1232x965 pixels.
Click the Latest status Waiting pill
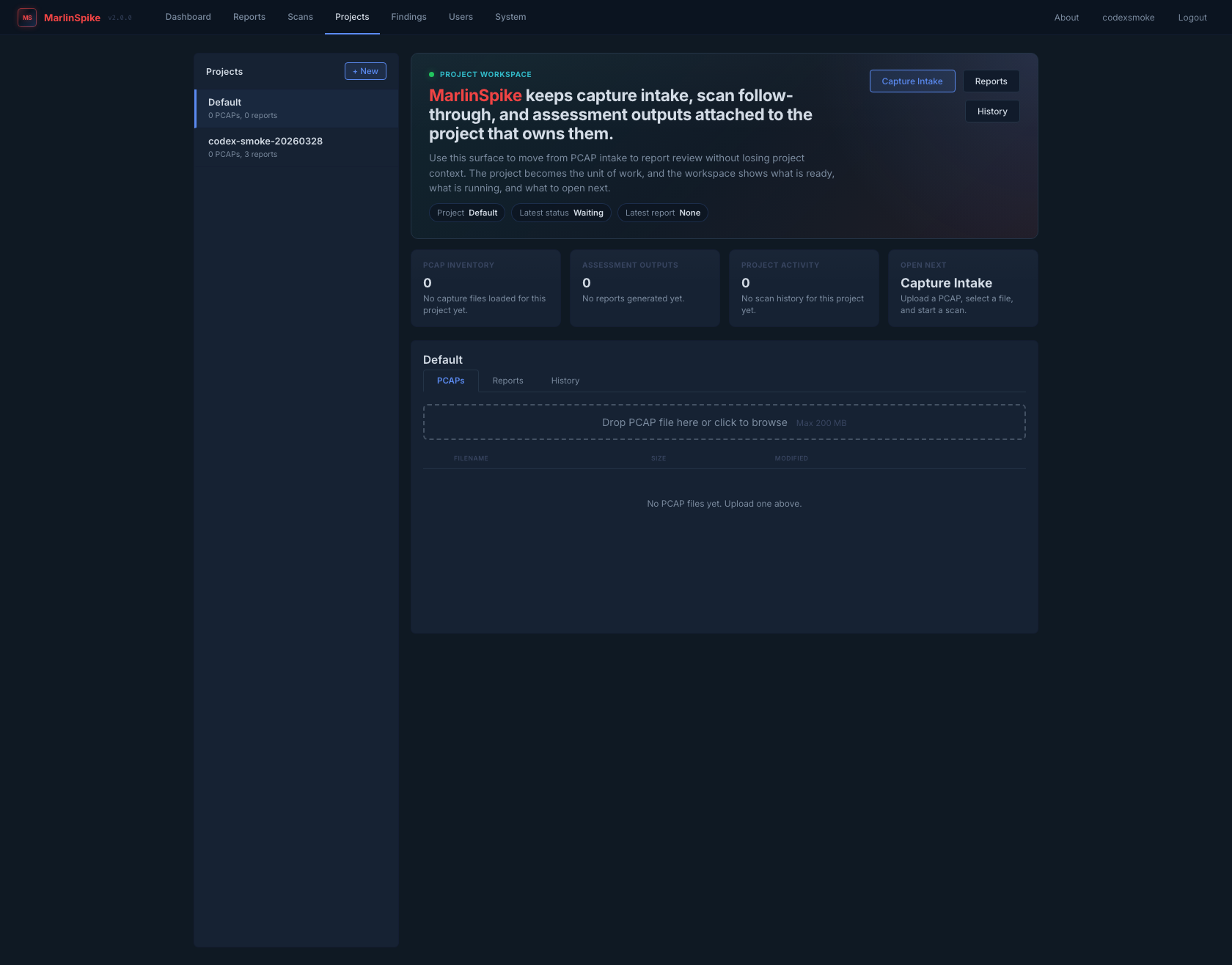[561, 213]
